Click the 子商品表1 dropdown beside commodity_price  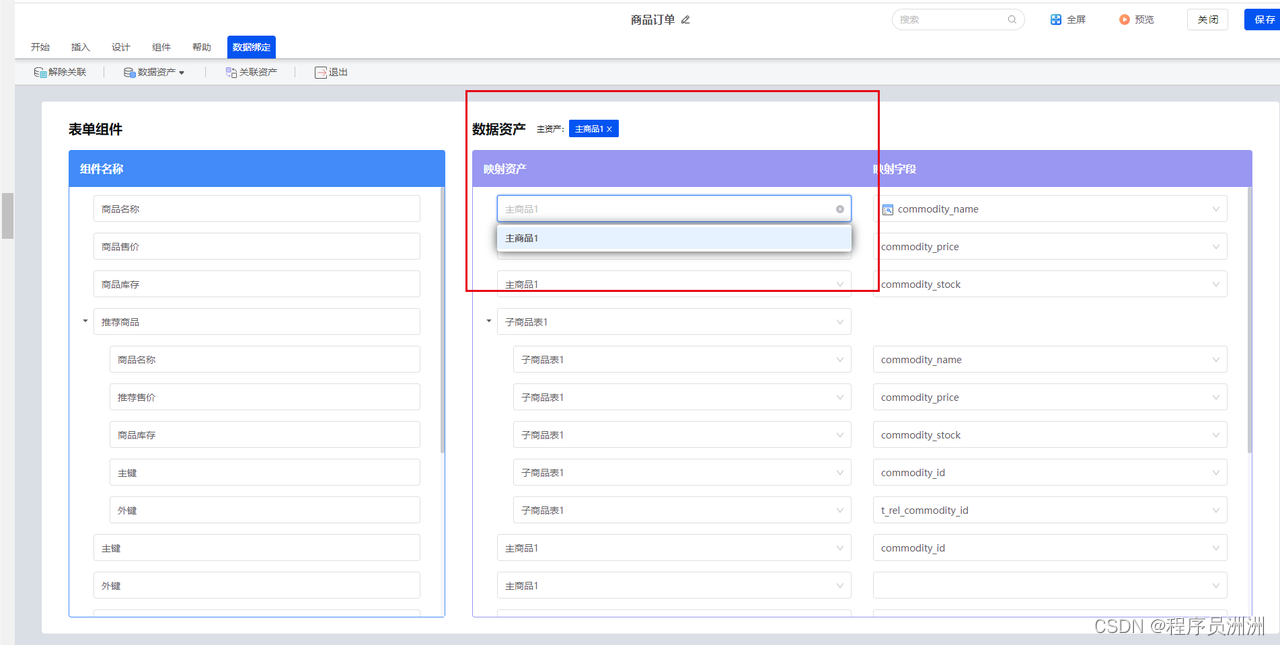point(682,397)
